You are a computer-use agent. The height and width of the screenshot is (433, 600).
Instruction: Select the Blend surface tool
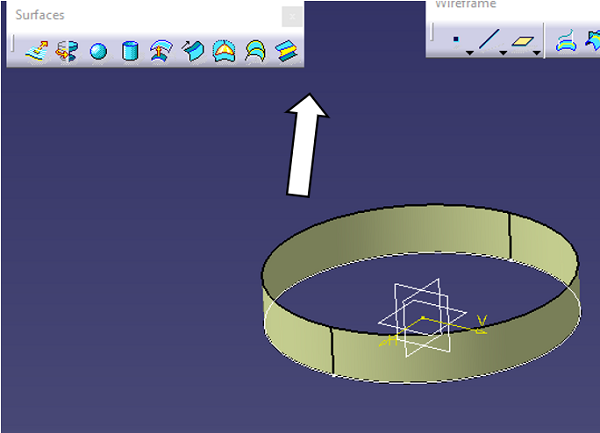[287, 51]
